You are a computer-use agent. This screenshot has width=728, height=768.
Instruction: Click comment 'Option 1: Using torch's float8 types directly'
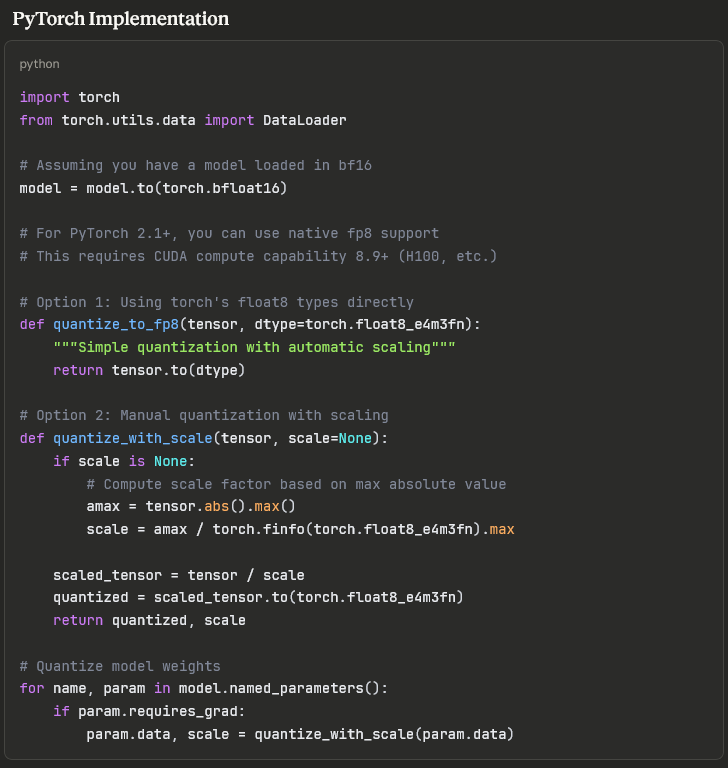217,302
